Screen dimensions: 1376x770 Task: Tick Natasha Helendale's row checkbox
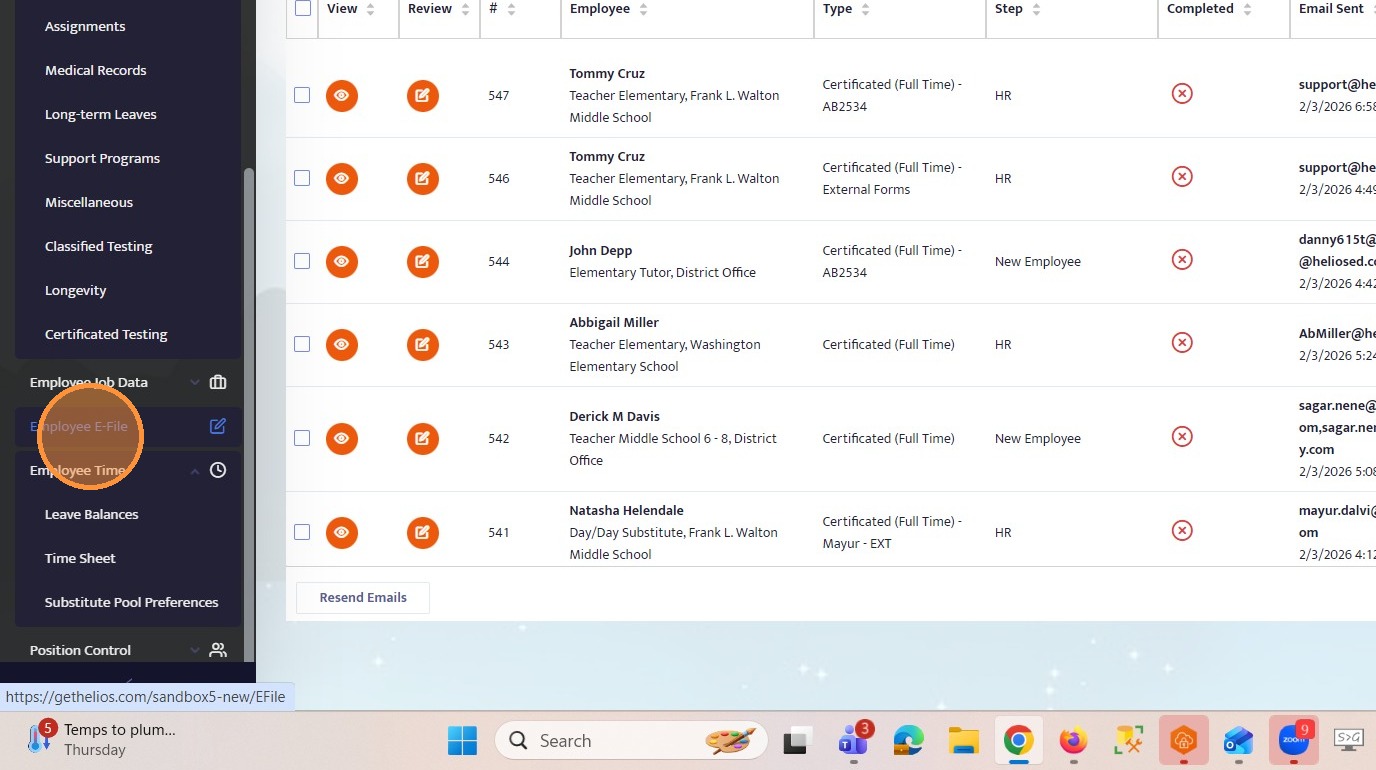point(302,532)
